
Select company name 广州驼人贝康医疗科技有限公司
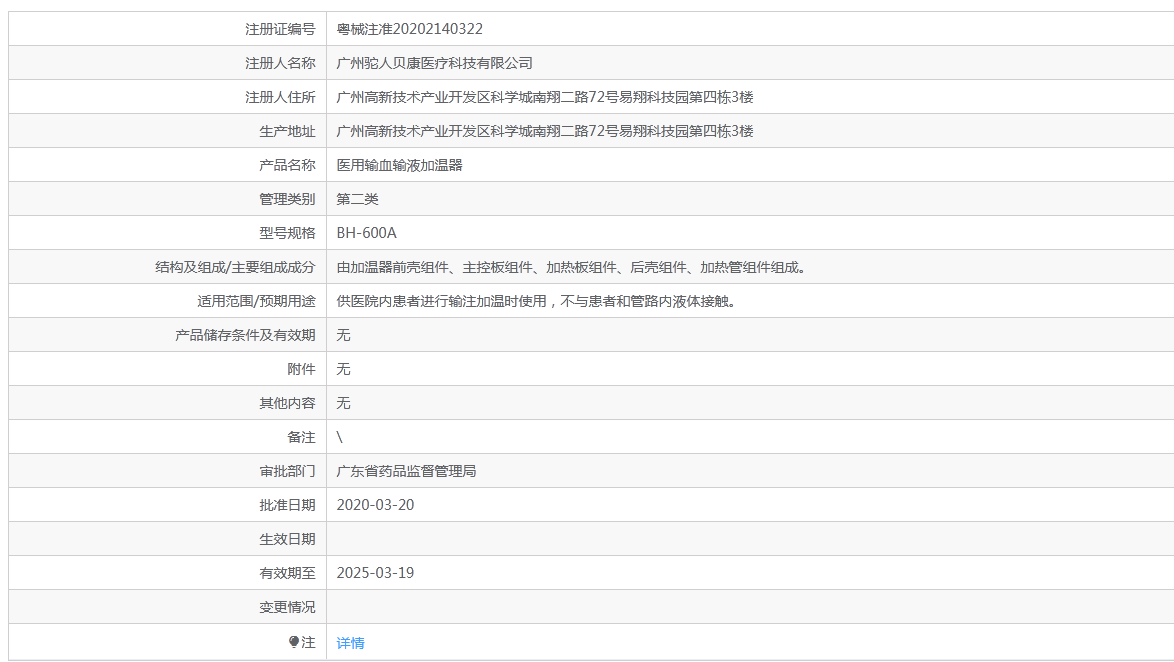(434, 63)
